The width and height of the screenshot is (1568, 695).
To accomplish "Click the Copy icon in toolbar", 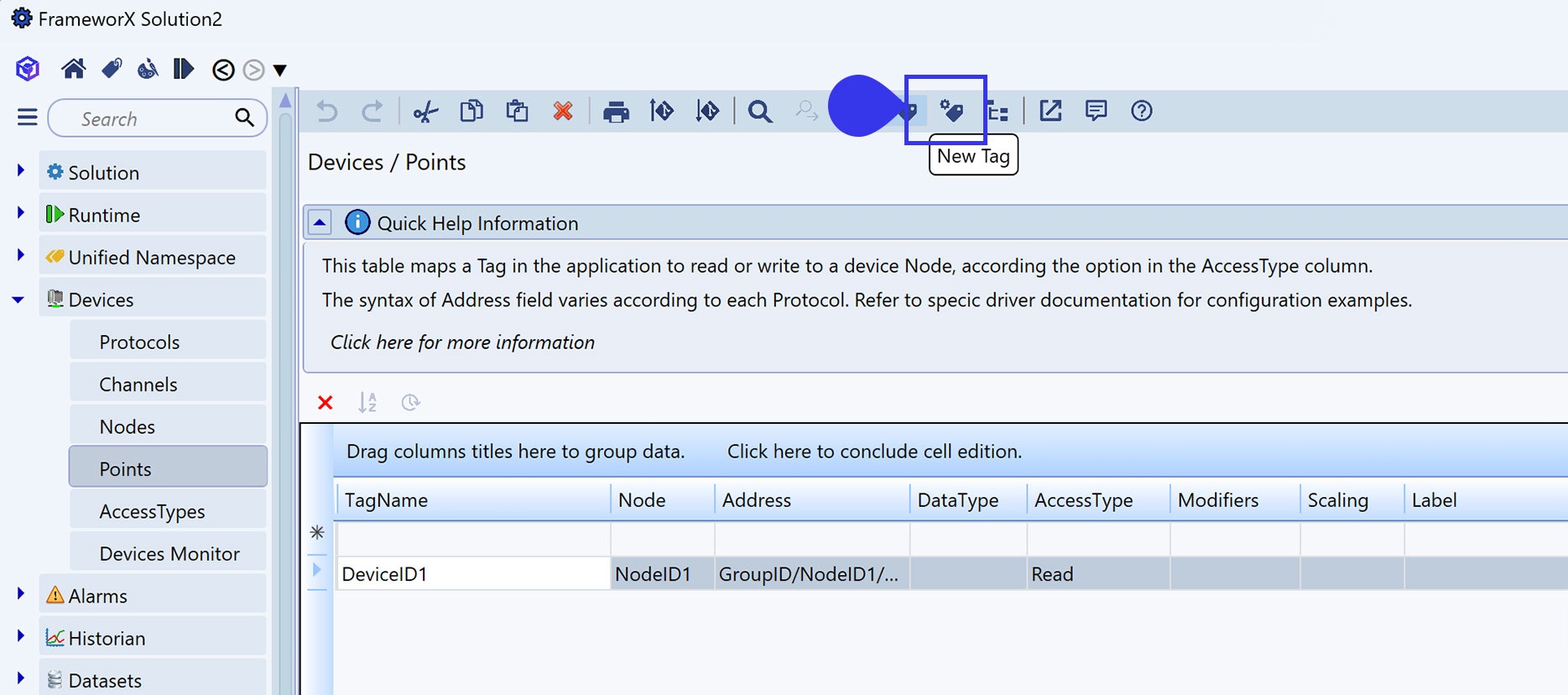I will tap(471, 111).
